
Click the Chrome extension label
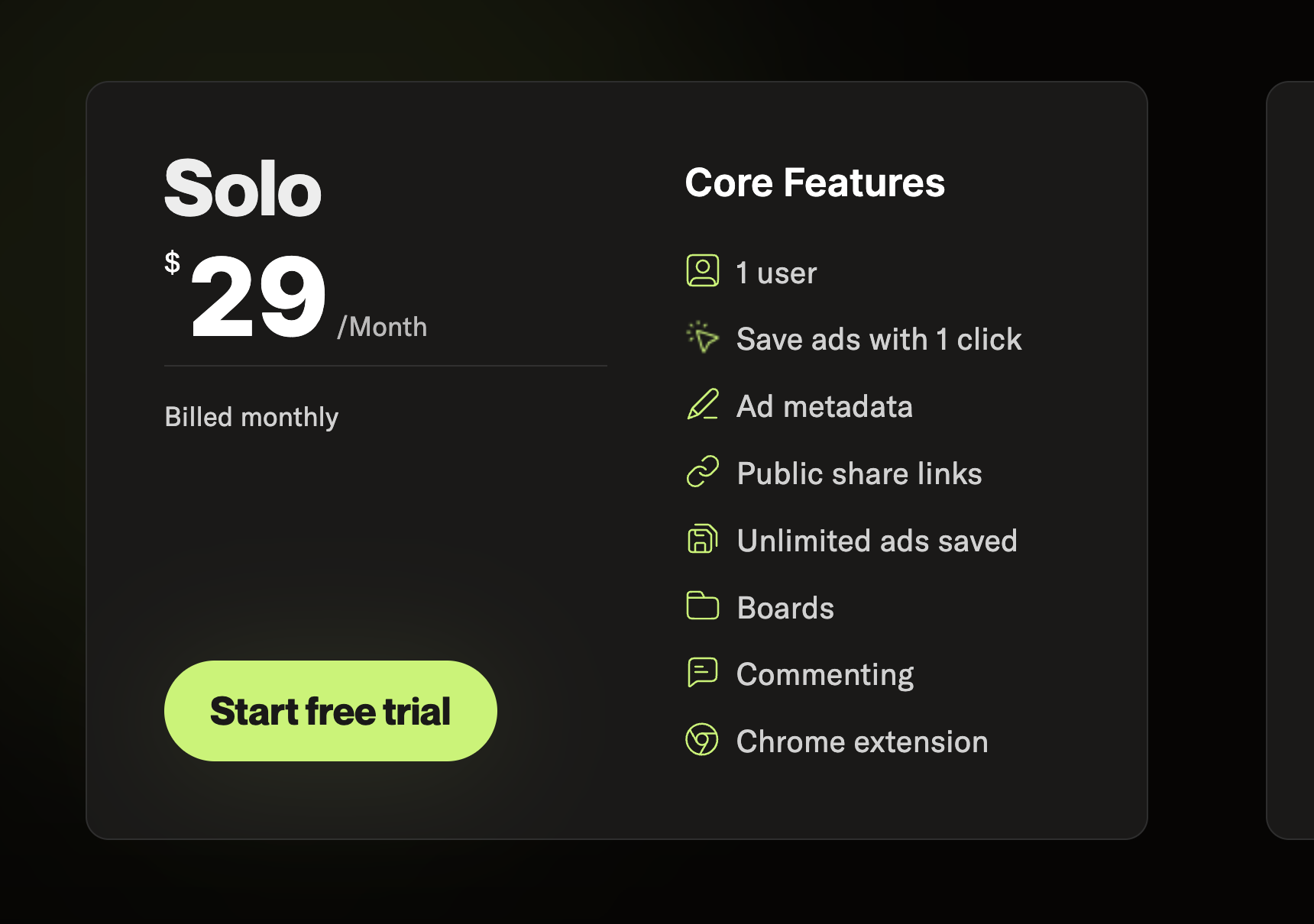point(862,742)
